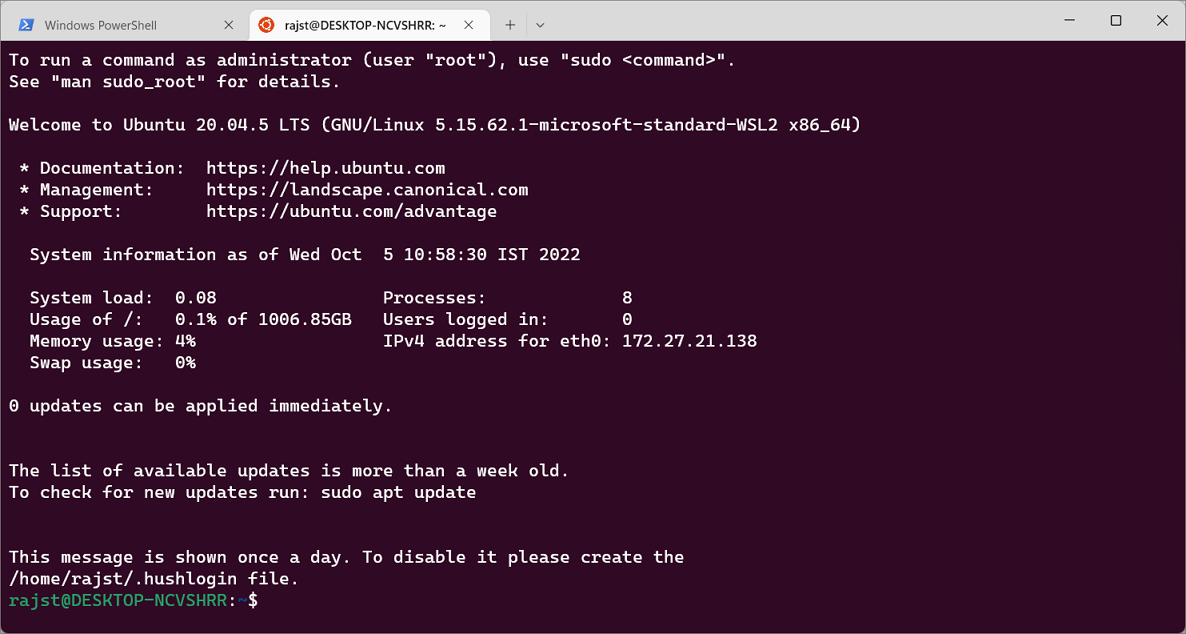This screenshot has height=634, width=1186.
Task: Close the Ubuntu terminal tab
Action: pyautogui.click(x=470, y=25)
